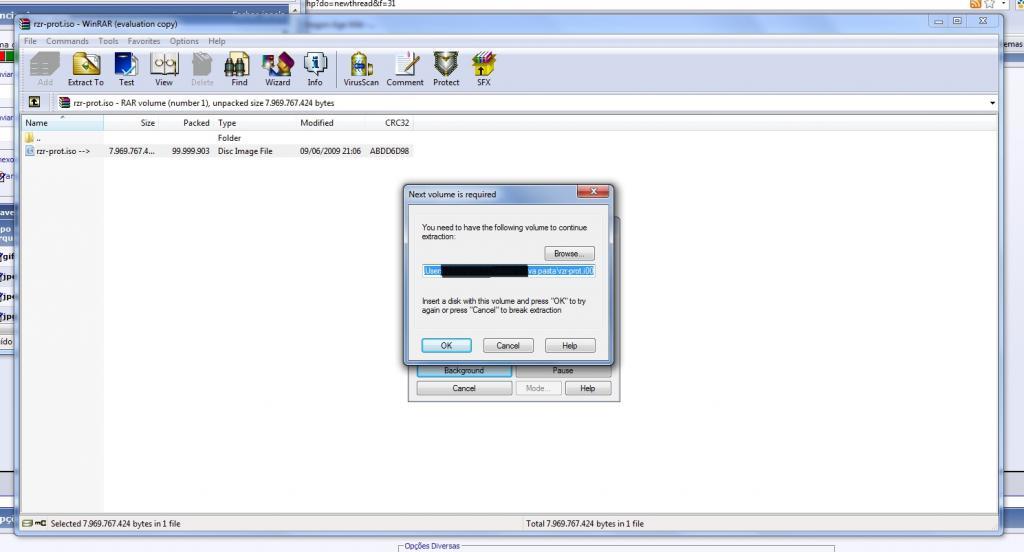Run VirusScan on the archive
Screen dimensions: 1024x552
coord(360,69)
